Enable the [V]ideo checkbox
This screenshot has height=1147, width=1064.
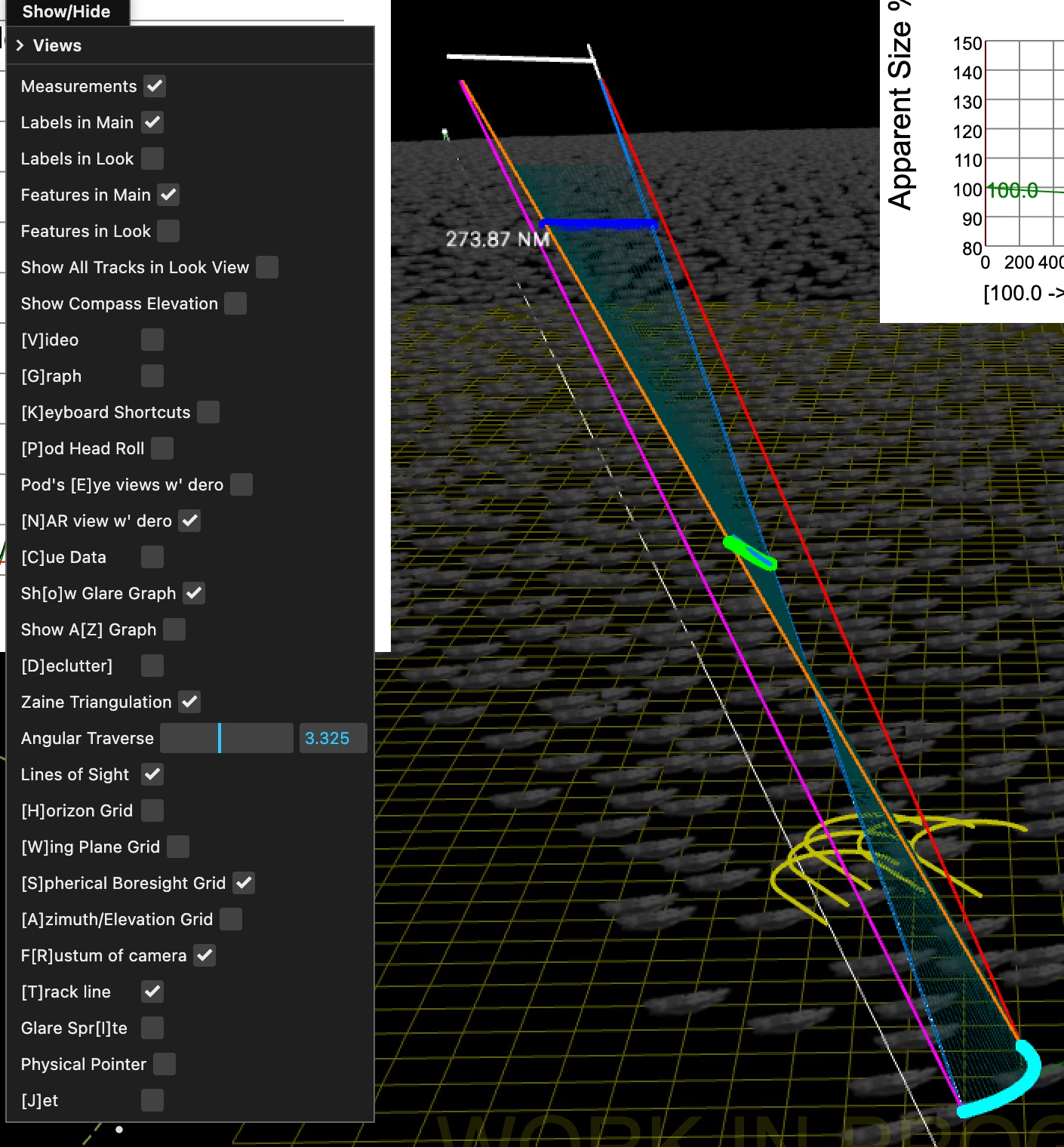point(152,340)
